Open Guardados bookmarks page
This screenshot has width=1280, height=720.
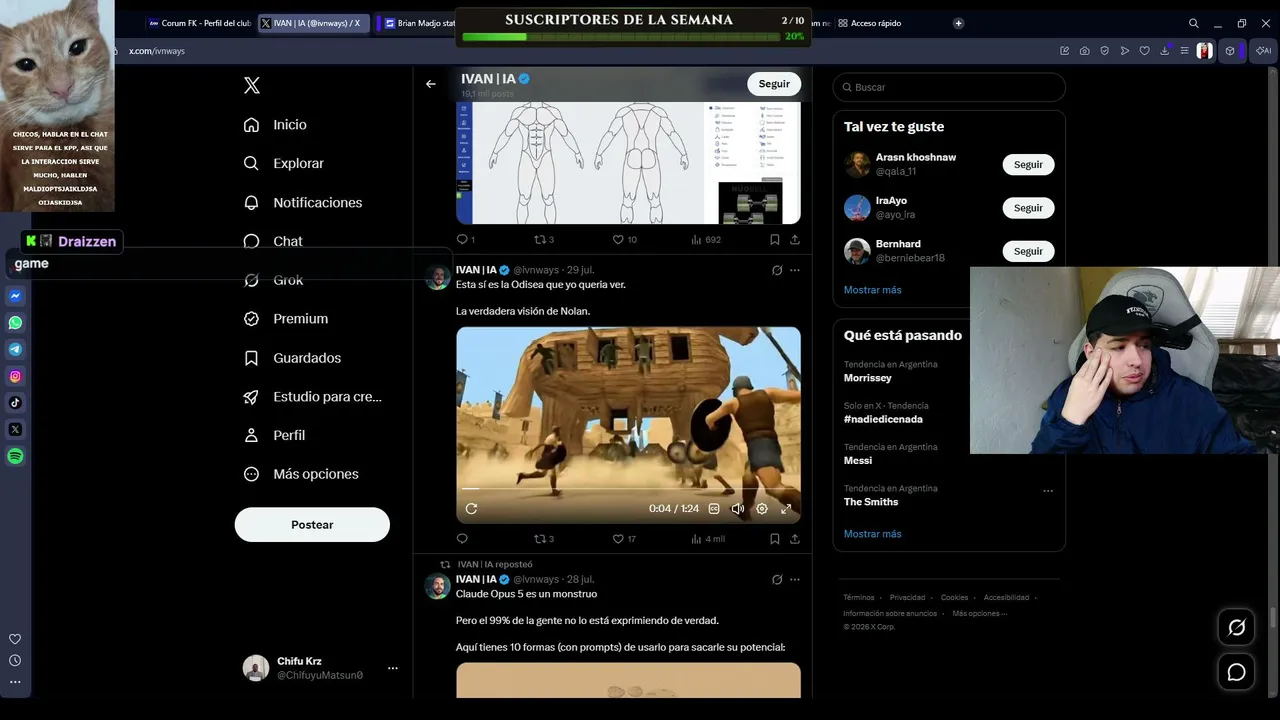click(x=292, y=358)
